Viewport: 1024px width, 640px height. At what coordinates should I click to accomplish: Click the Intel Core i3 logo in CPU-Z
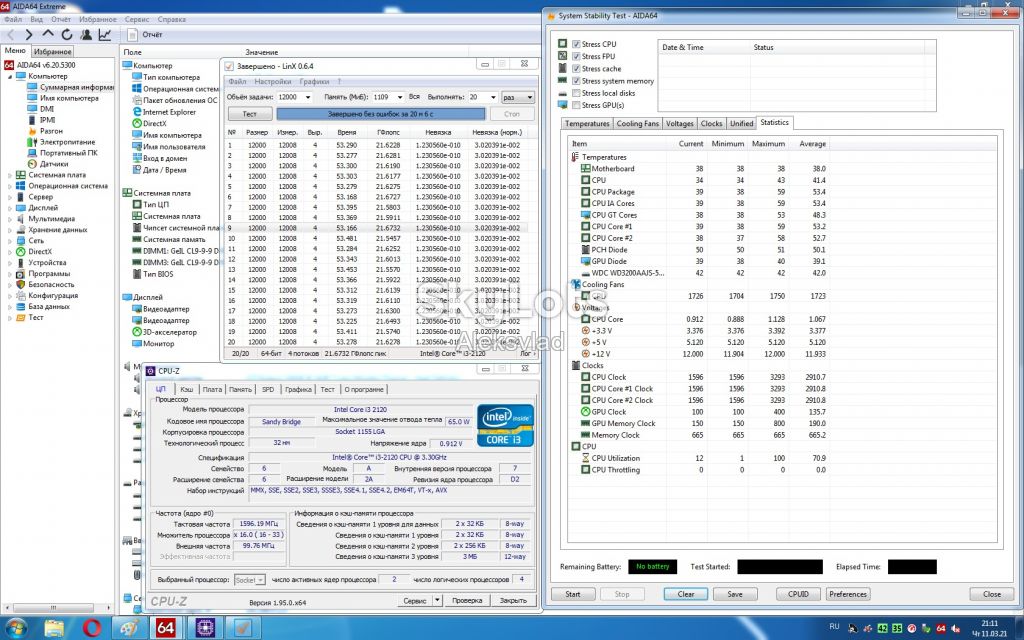click(505, 425)
